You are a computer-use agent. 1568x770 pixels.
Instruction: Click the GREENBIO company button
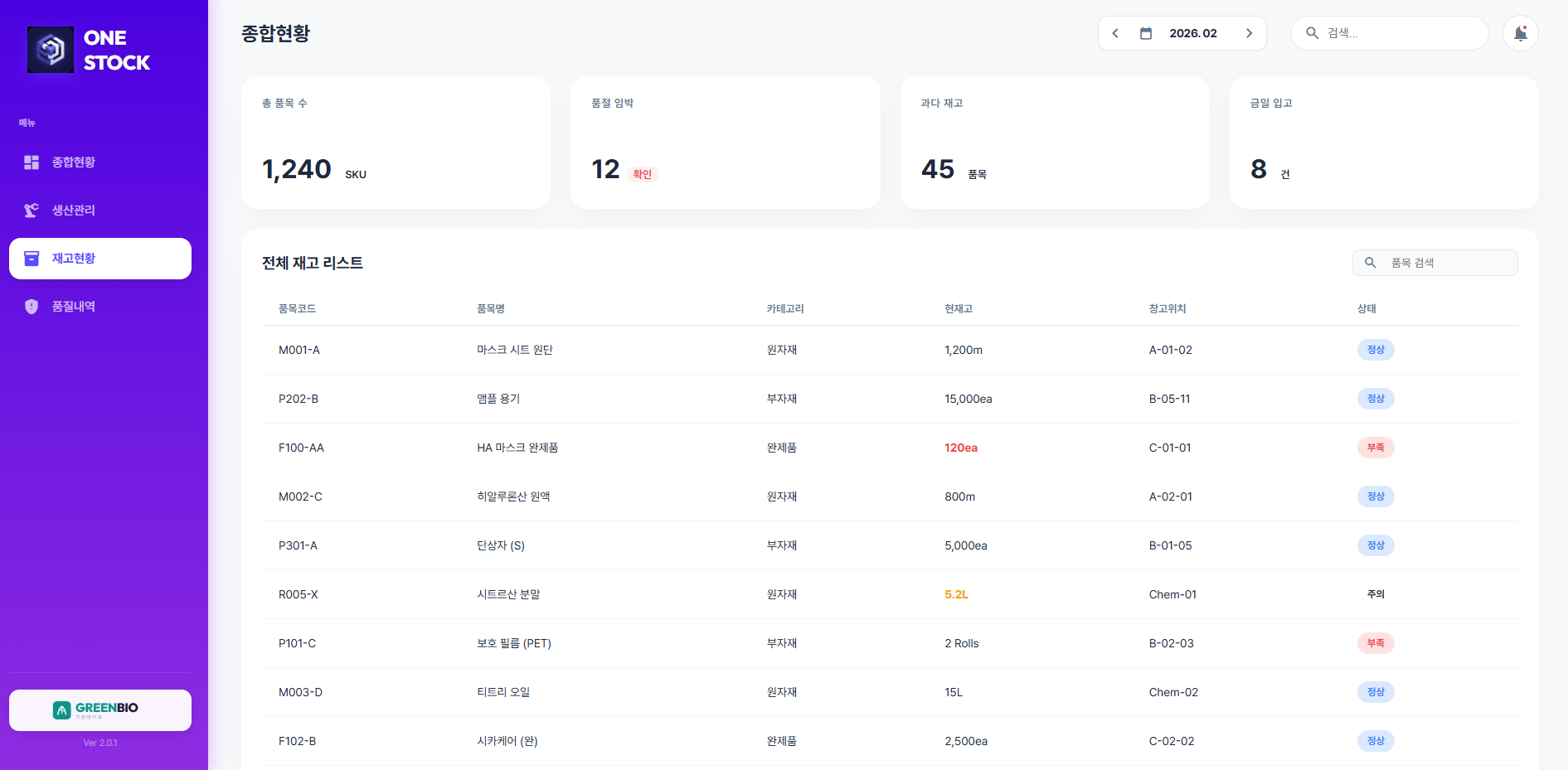100,709
